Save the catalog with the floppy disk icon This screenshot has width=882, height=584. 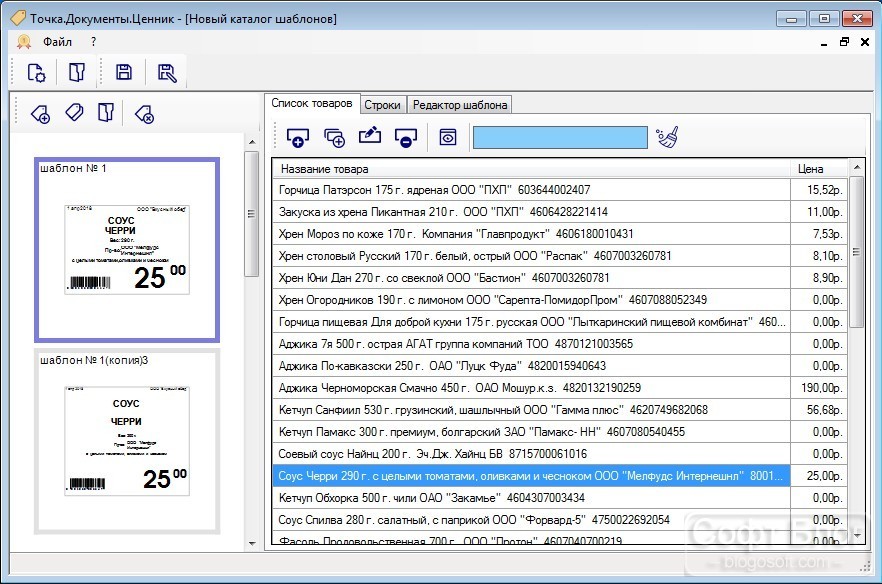(124, 73)
